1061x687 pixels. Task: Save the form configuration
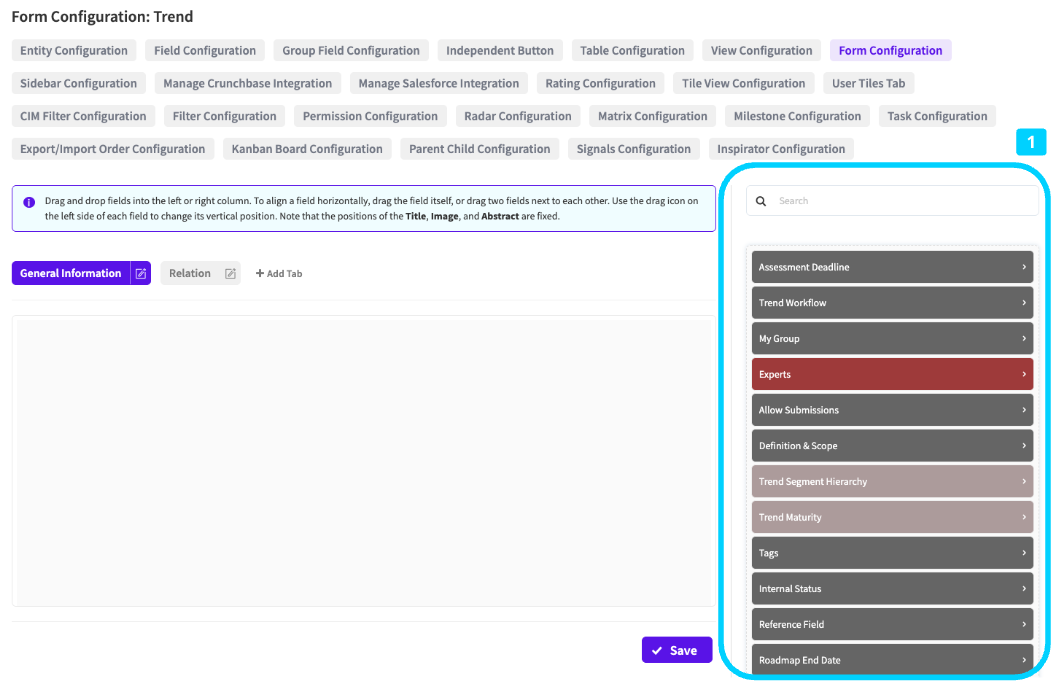click(677, 650)
